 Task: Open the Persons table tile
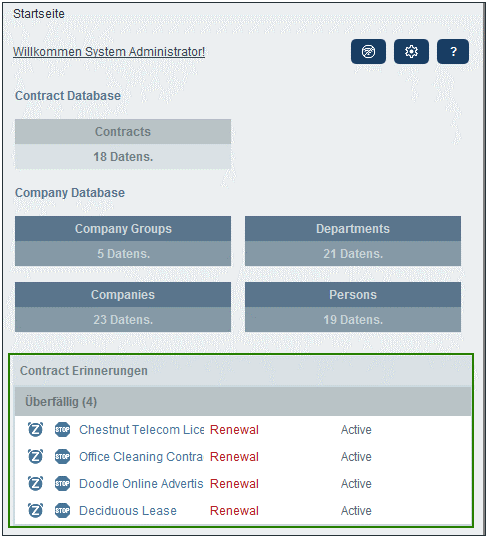pyautogui.click(x=353, y=307)
